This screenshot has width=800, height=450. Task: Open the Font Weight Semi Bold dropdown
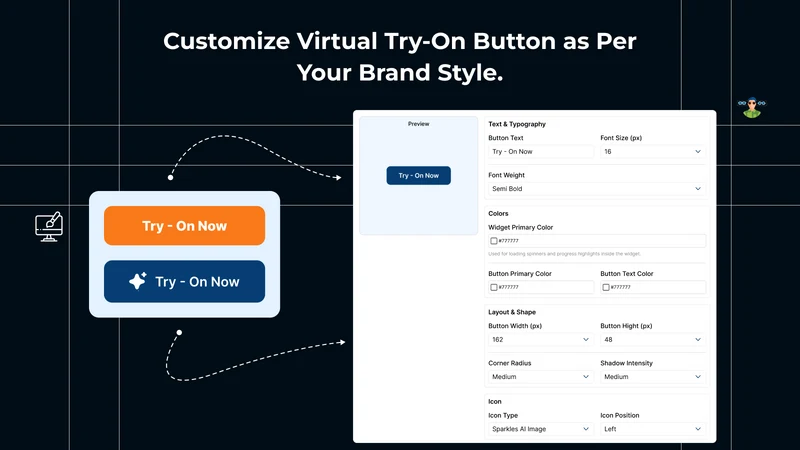tap(597, 189)
